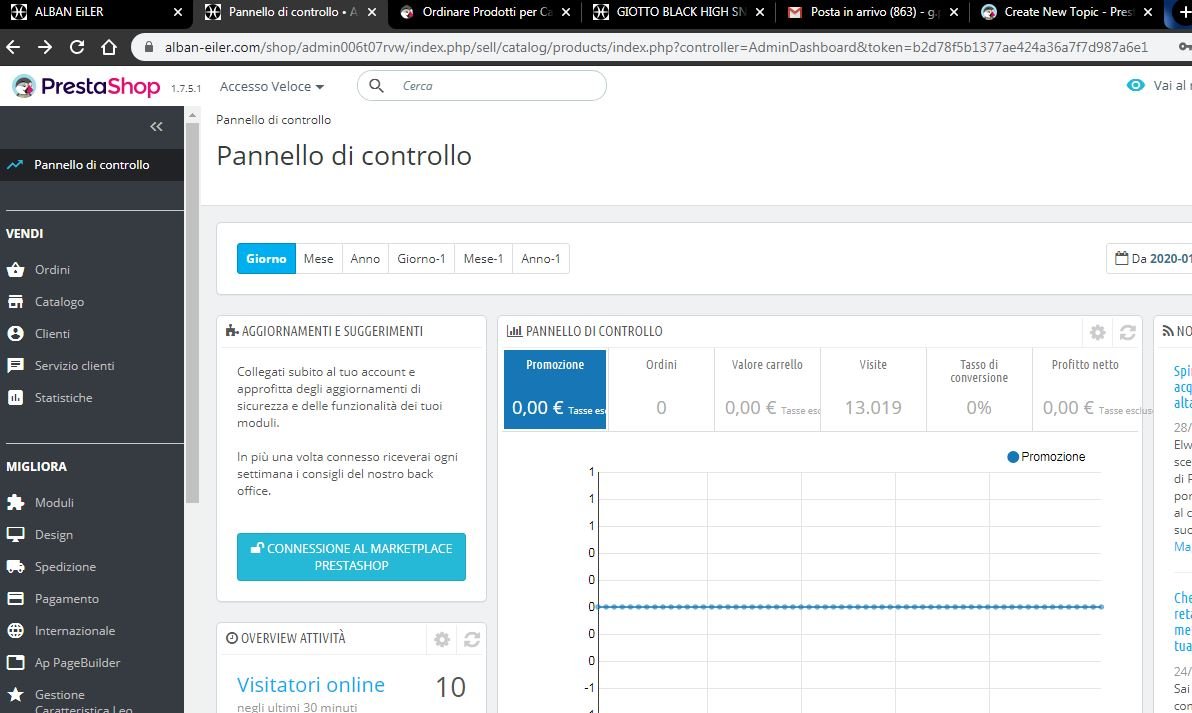1192x713 pixels.
Task: Close the Posta in arrivo browser tab
Action: pyautogui.click(x=954, y=12)
